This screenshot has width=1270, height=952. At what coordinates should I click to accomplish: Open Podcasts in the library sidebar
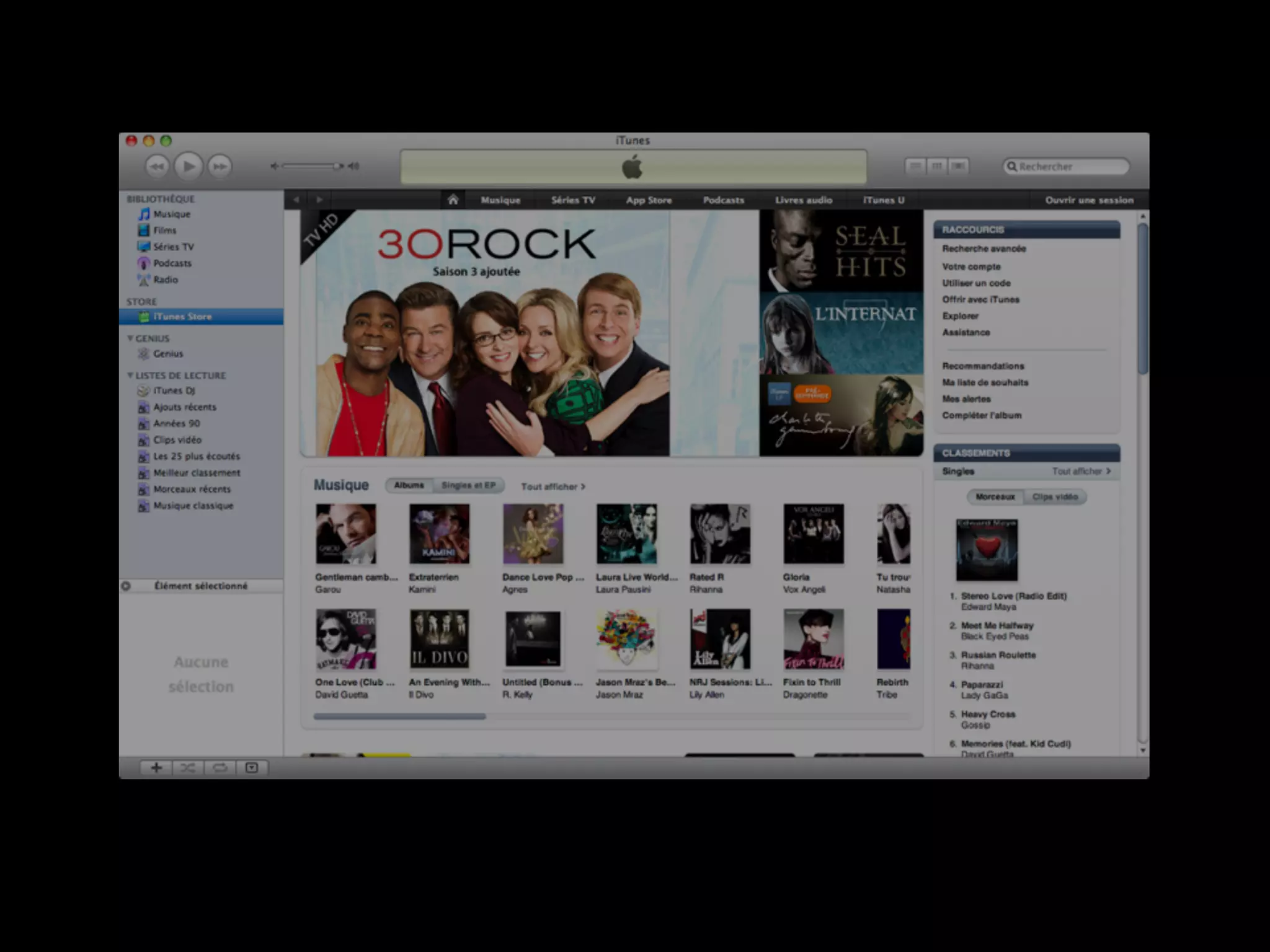172,263
